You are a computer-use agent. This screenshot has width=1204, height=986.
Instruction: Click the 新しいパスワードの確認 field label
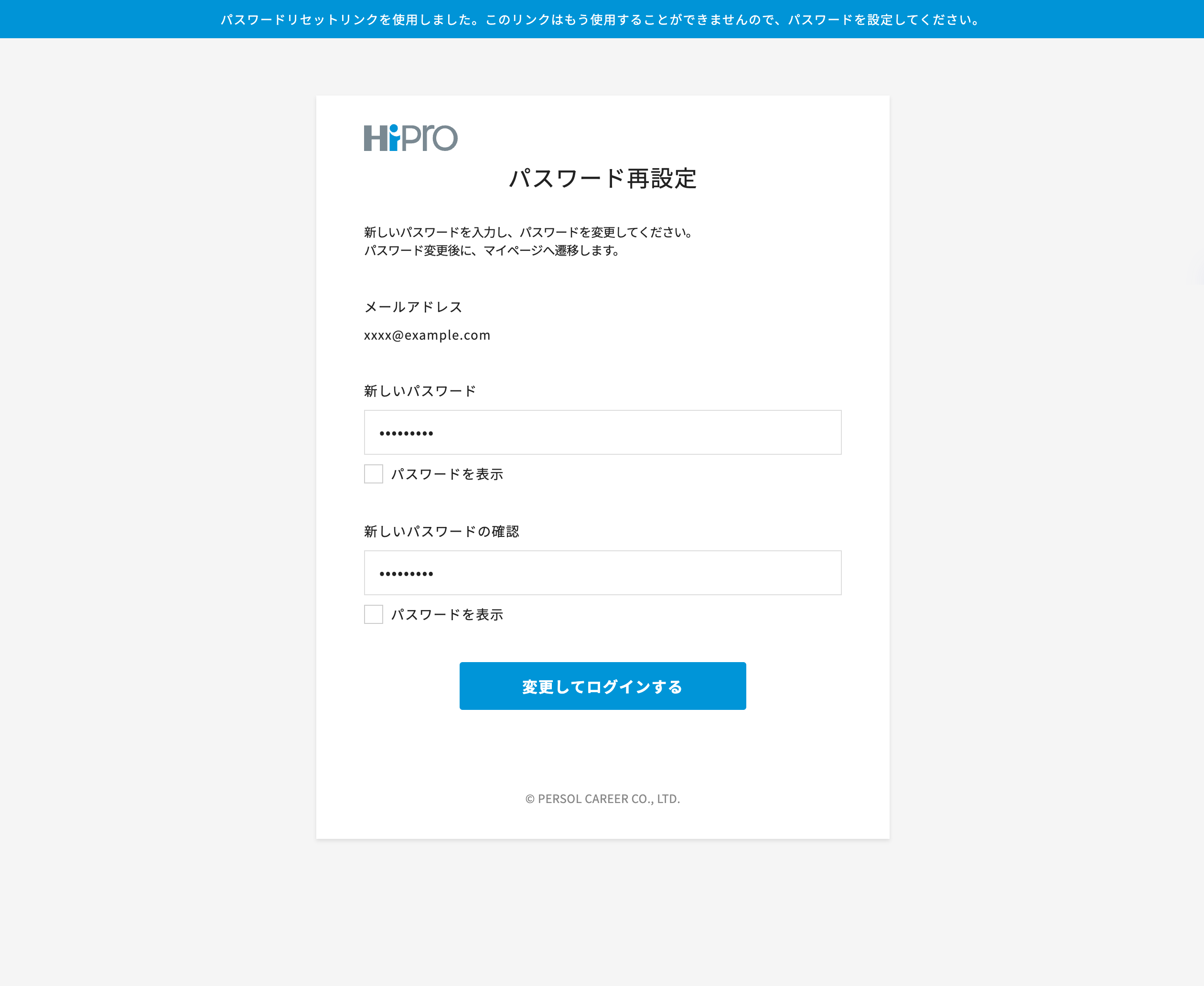tap(443, 530)
